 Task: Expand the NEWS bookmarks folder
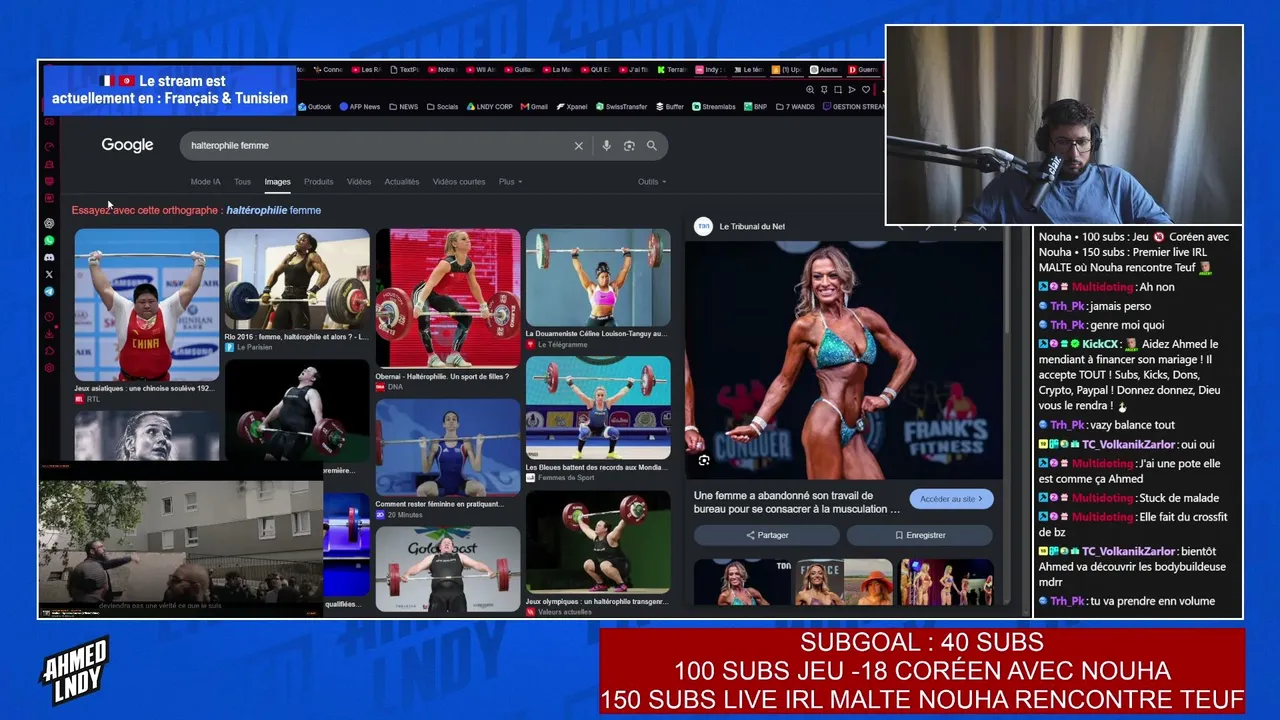click(404, 107)
